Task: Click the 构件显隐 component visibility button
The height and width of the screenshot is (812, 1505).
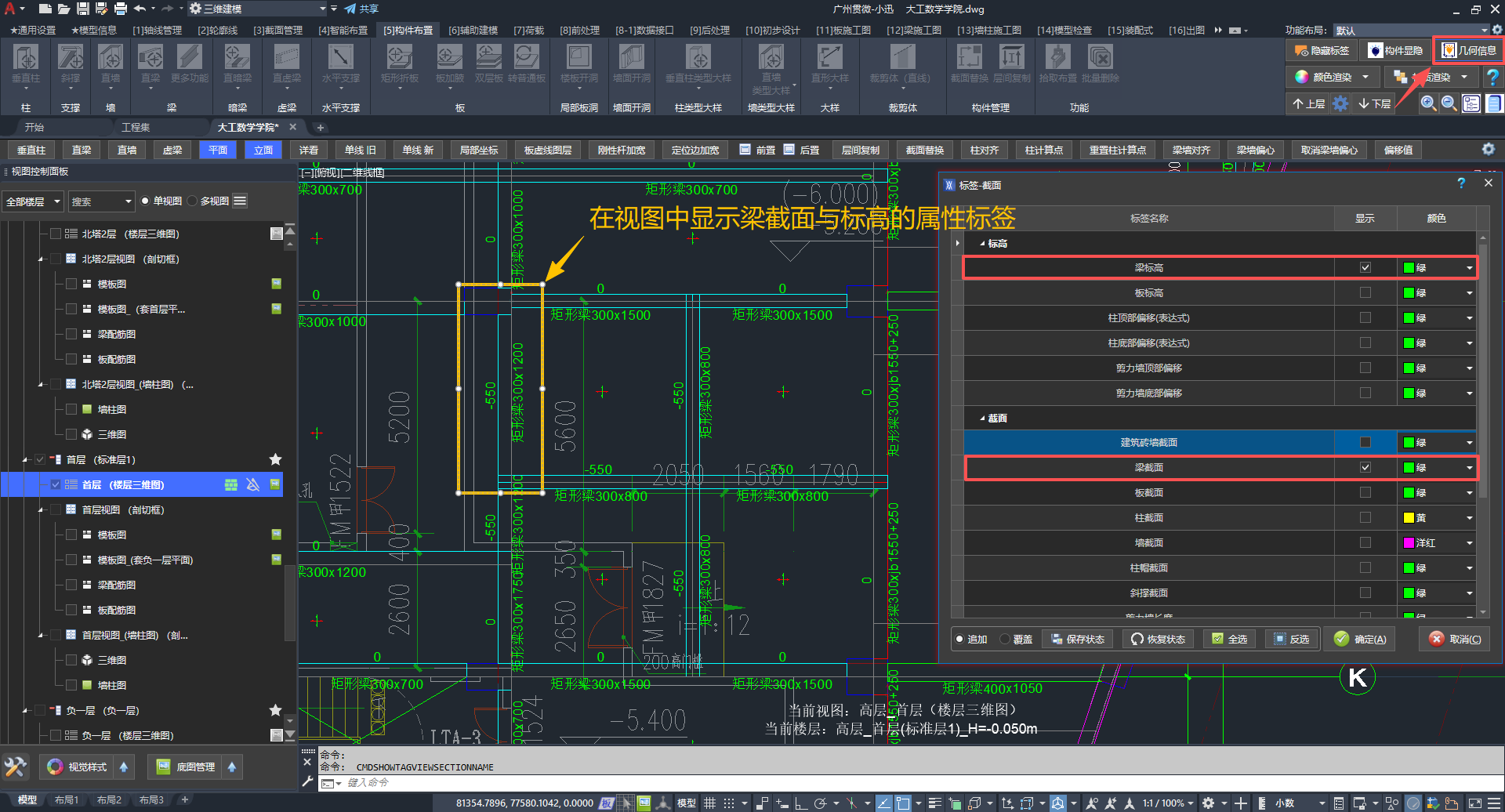Action: (x=1395, y=50)
